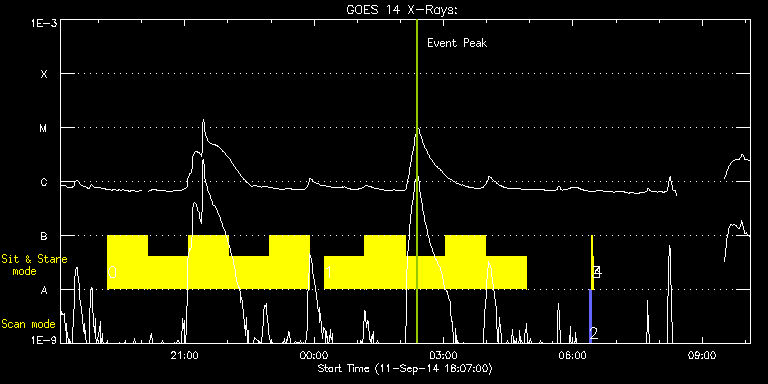This screenshot has width=768, height=384.
Task: Click the Scan mode label
Action: [x=28, y=324]
